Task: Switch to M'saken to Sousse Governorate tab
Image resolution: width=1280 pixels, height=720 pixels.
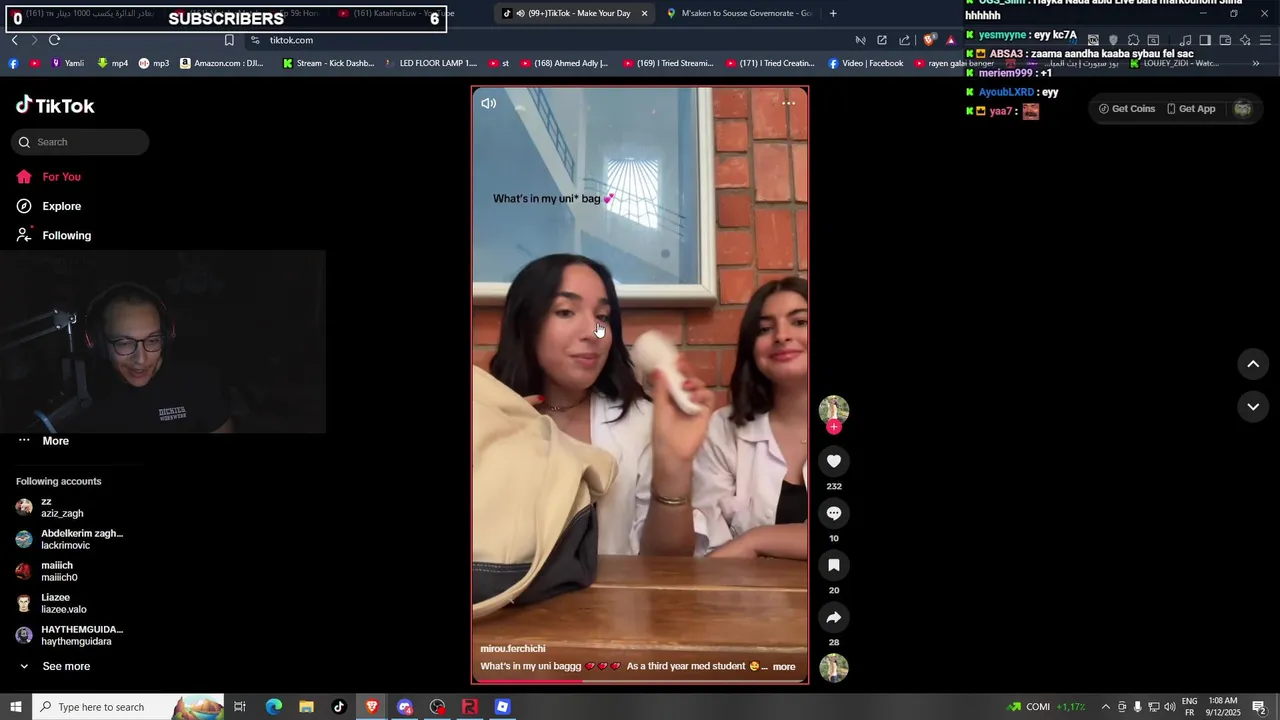Action: (x=740, y=13)
